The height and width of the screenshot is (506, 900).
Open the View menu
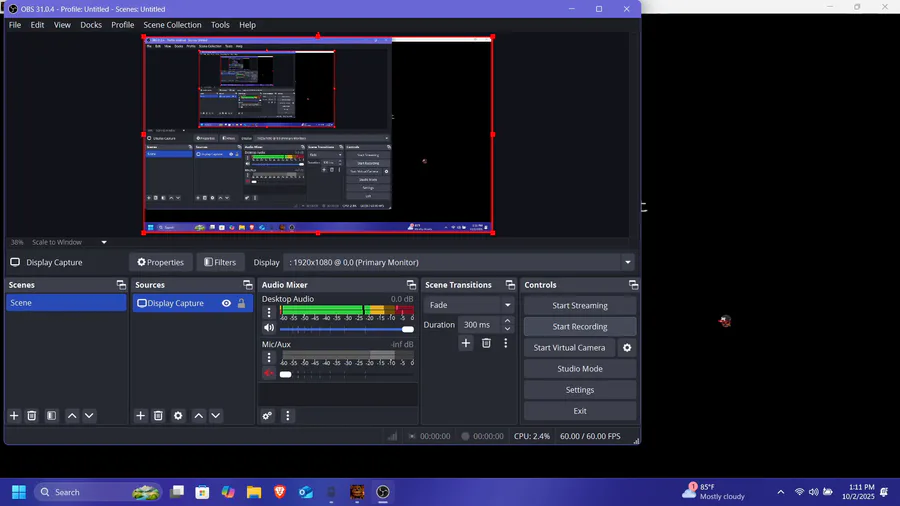click(62, 25)
